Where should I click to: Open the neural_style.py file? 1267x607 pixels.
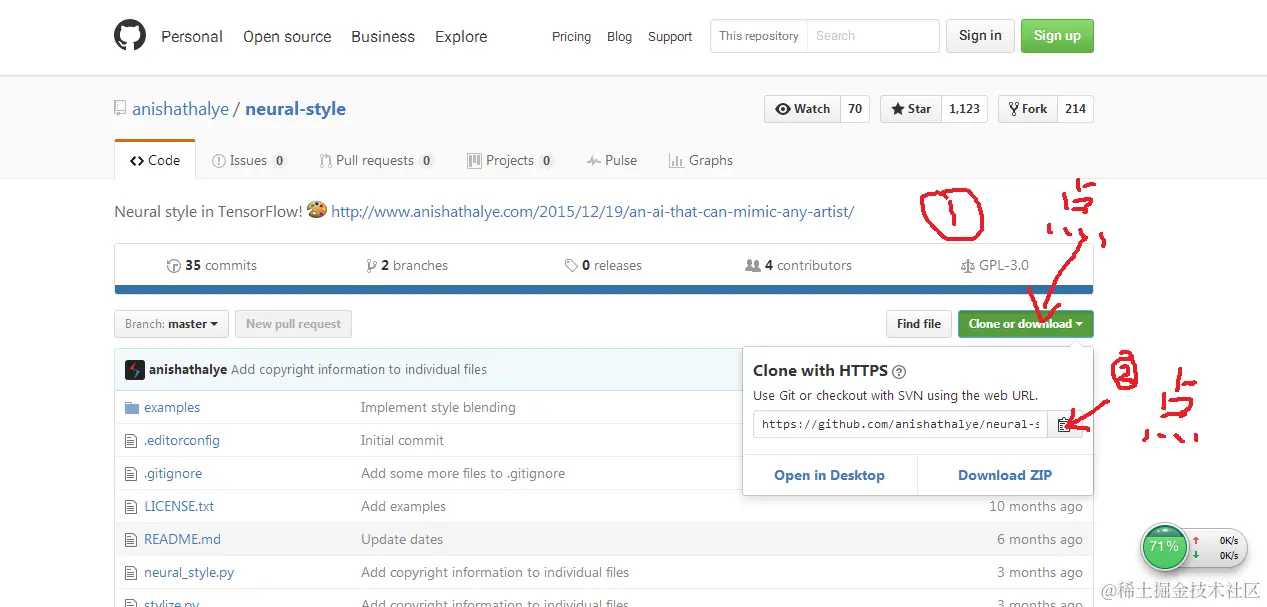(x=189, y=573)
